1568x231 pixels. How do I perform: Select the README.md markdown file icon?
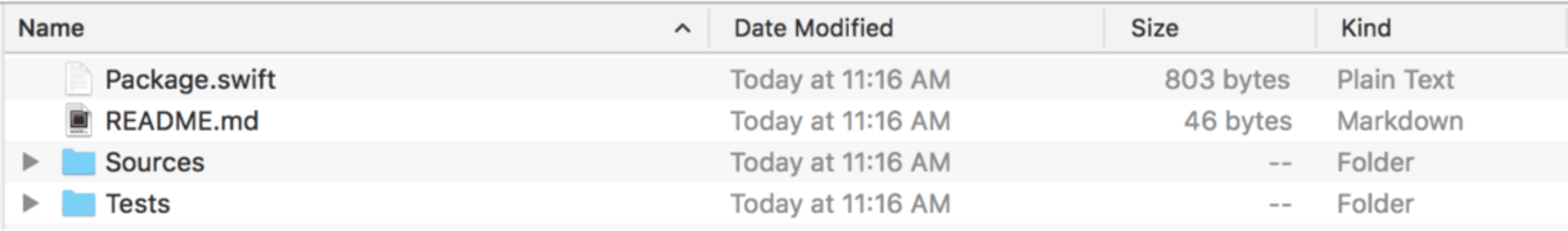[78, 120]
